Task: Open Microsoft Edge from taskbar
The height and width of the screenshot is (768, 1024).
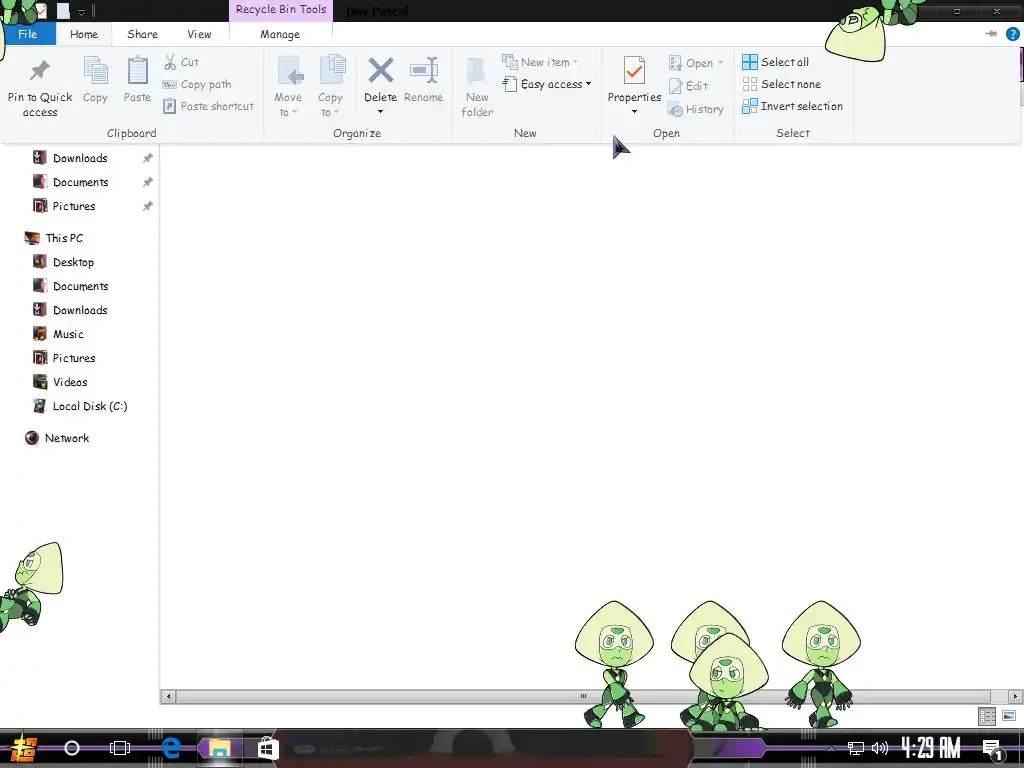Action: (x=171, y=748)
